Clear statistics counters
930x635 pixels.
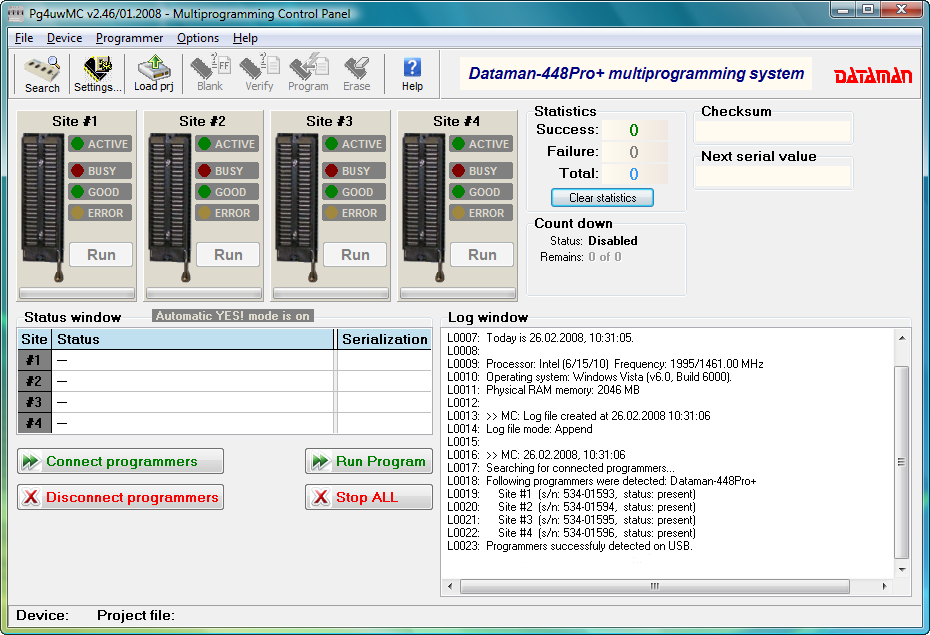pos(601,197)
